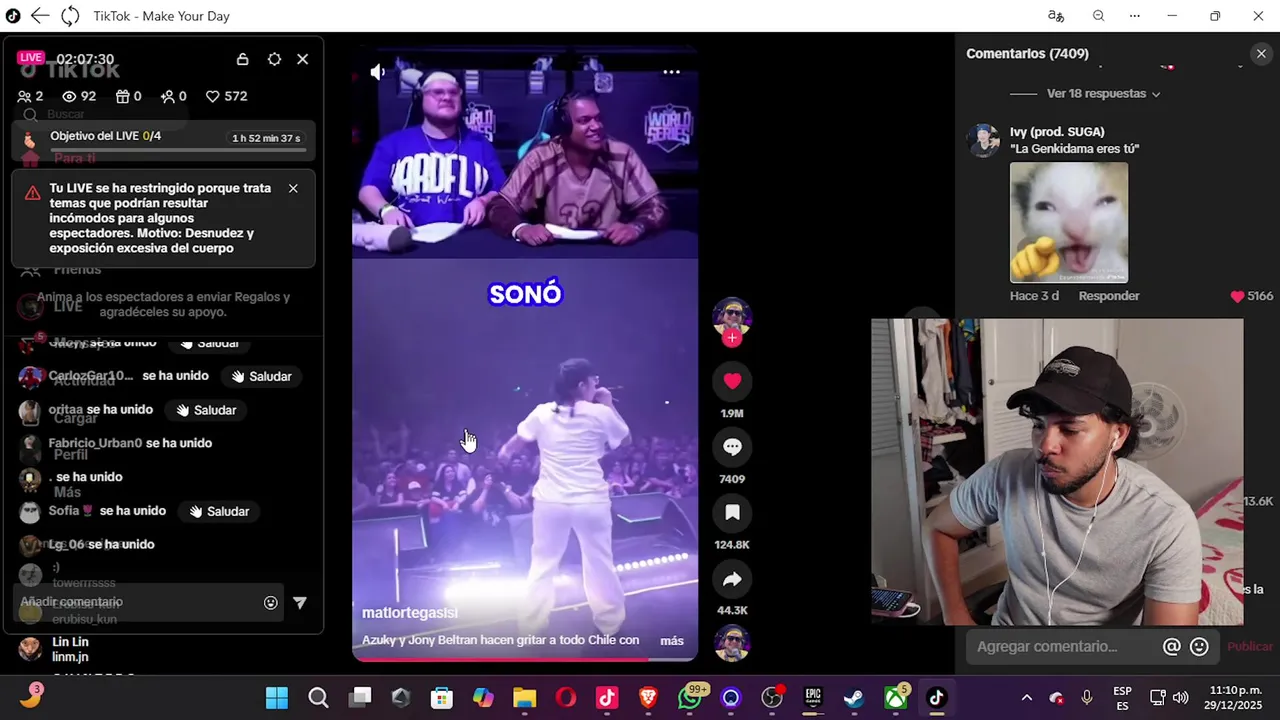
Task: Open the network and volume tray icons
Action: 1169,698
